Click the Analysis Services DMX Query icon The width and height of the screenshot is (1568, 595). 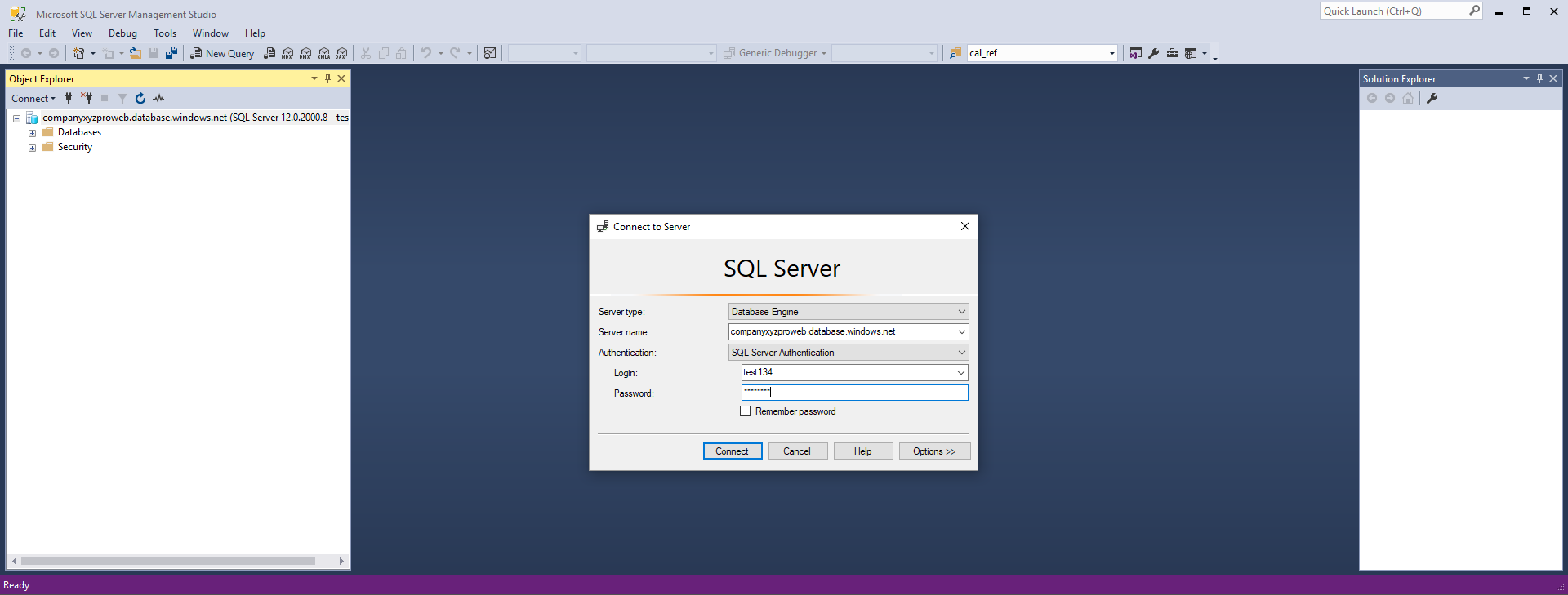305,53
